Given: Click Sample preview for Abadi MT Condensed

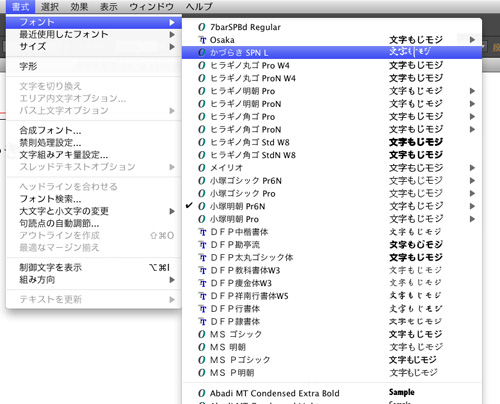Looking at the screenshot, I should pos(402,392).
